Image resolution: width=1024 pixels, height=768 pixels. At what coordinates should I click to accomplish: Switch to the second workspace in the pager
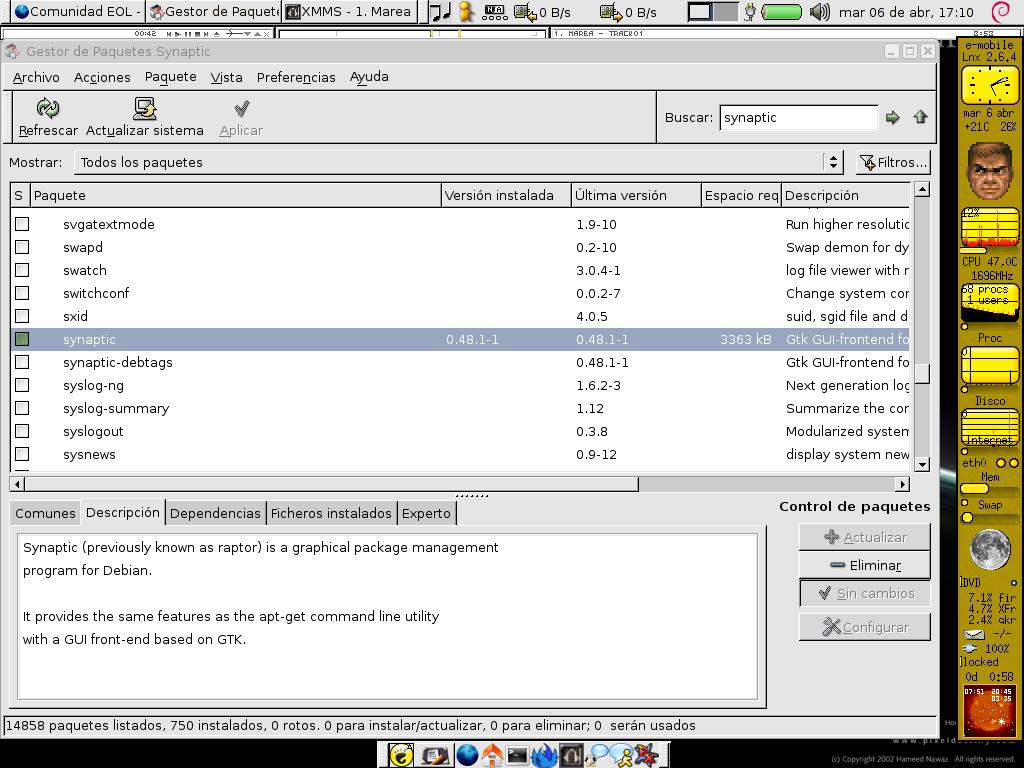click(726, 12)
